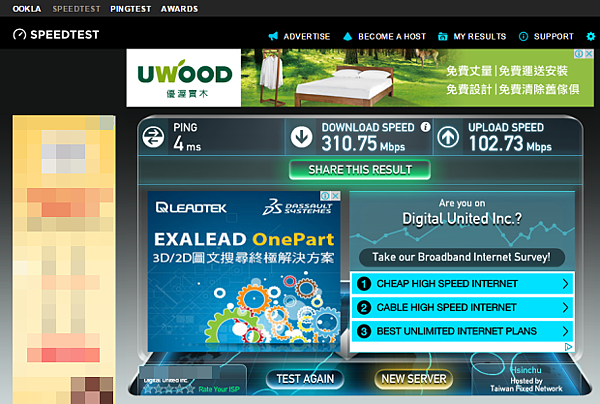
Task: Click the SHARE THIS RESULT button
Action: 360,170
